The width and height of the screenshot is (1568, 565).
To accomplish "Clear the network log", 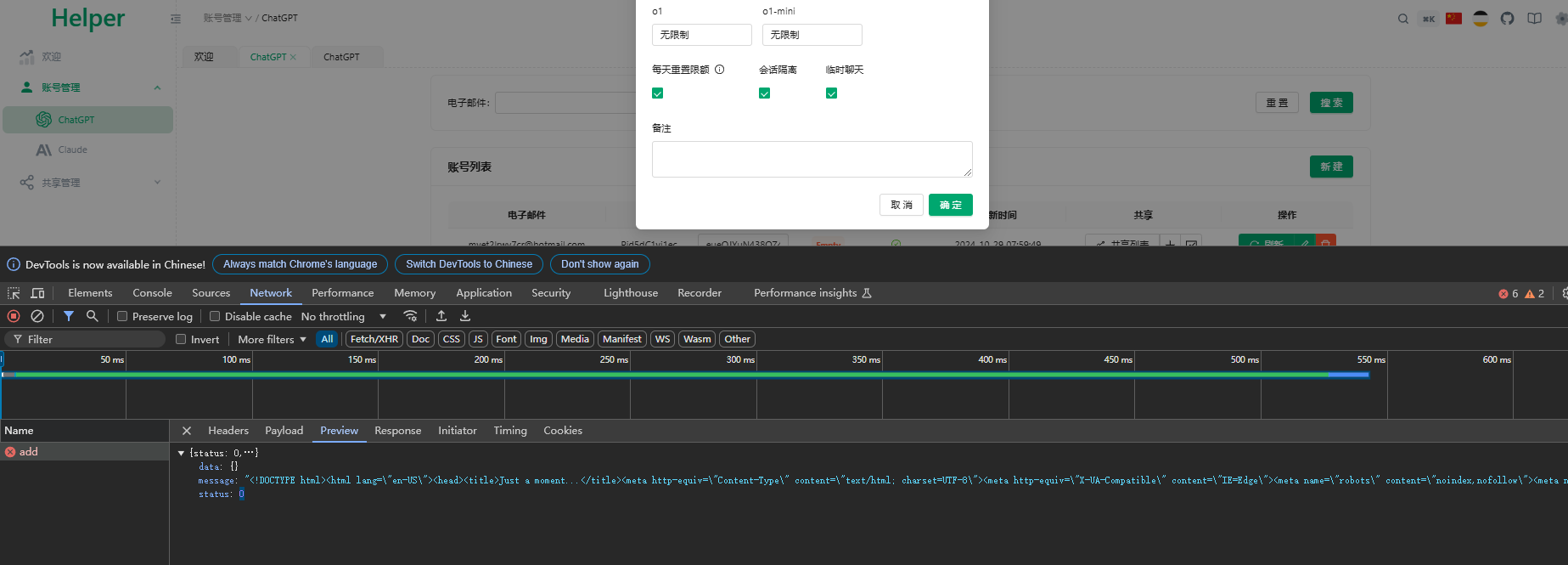I will [37, 316].
